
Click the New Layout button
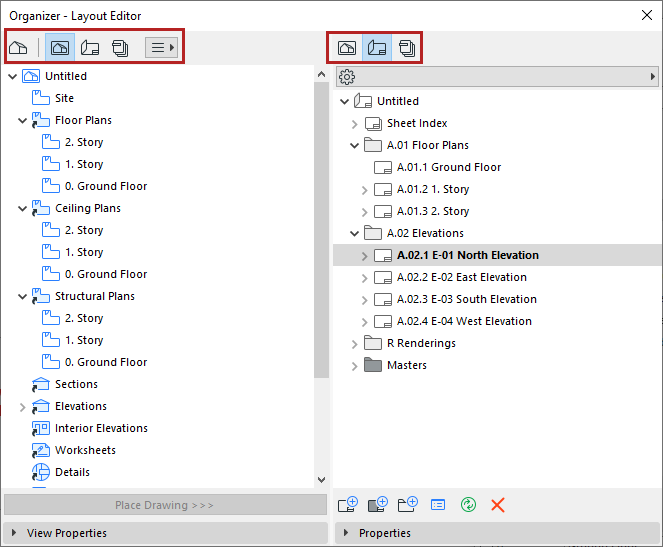coord(348,504)
